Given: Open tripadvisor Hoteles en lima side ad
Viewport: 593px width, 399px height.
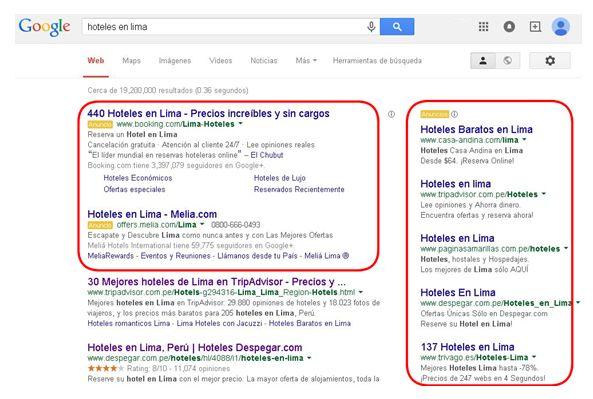Looking at the screenshot, I should pos(455,184).
